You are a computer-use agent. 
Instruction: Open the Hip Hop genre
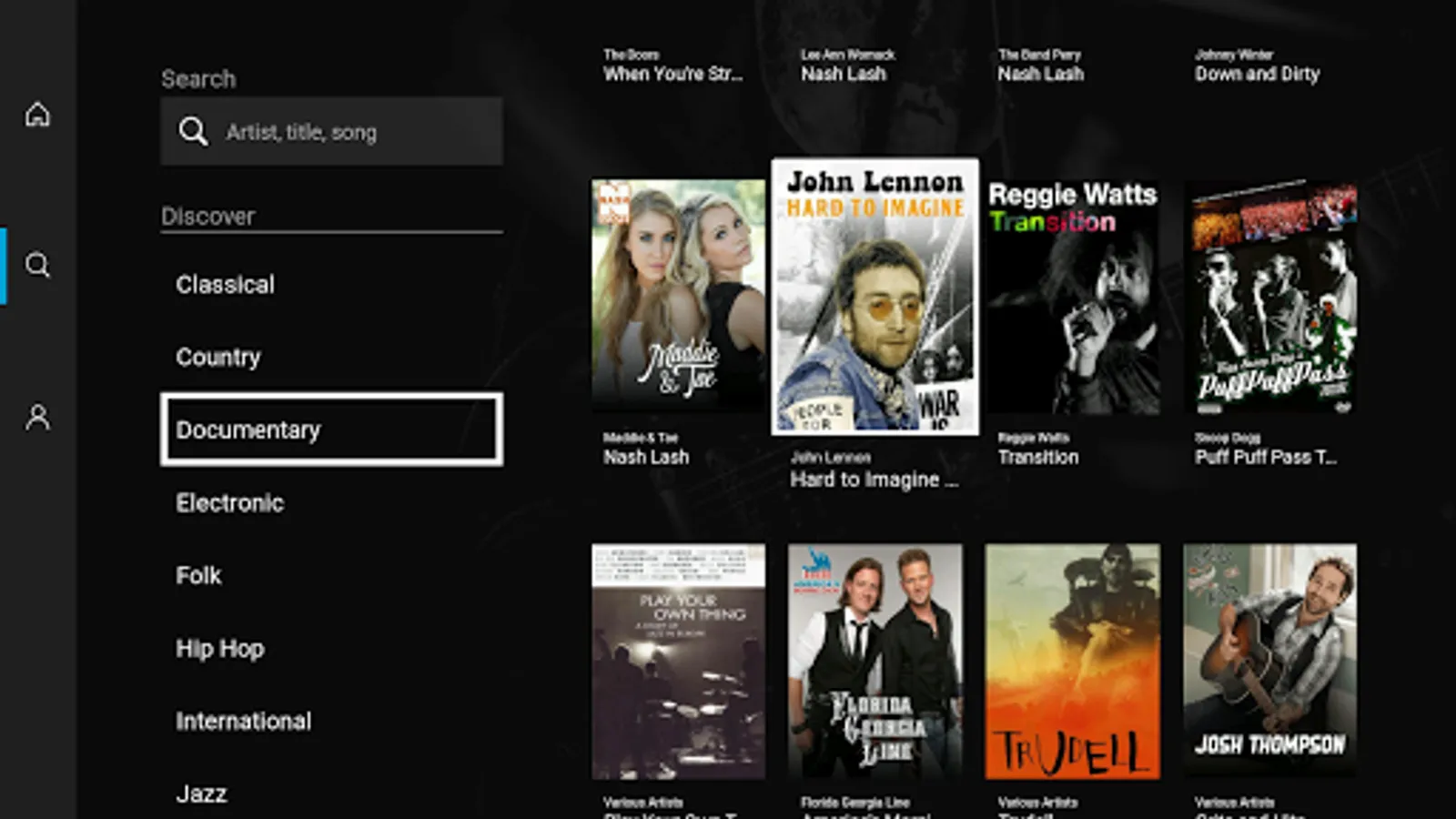(220, 649)
